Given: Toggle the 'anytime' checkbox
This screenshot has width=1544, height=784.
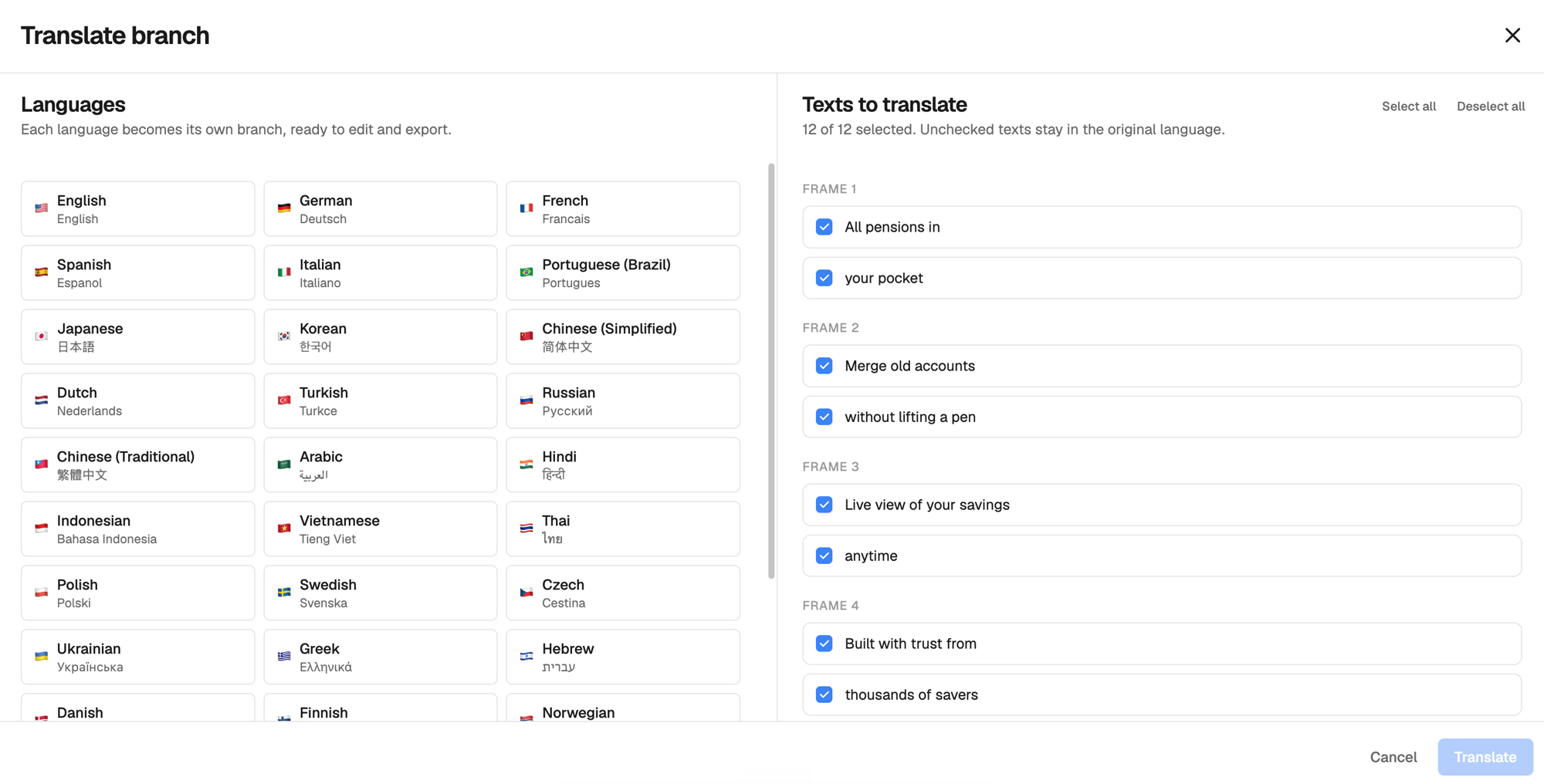Looking at the screenshot, I should (824, 556).
